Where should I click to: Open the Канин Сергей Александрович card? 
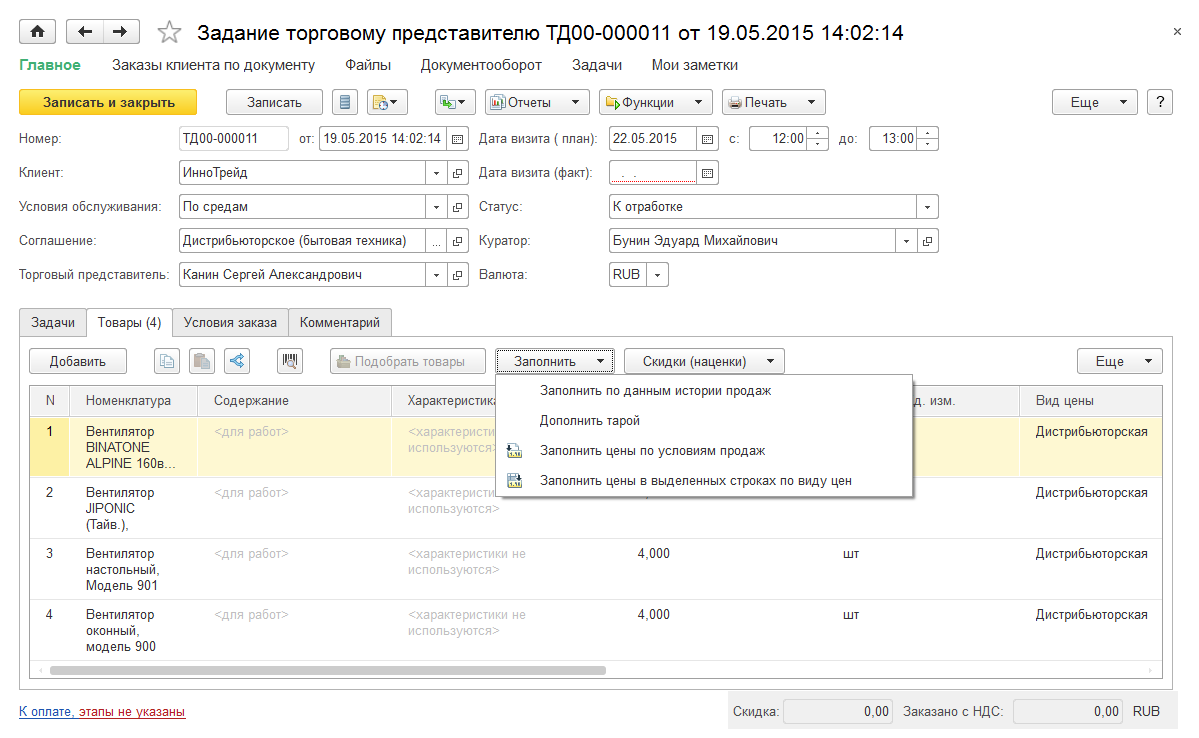pos(457,275)
